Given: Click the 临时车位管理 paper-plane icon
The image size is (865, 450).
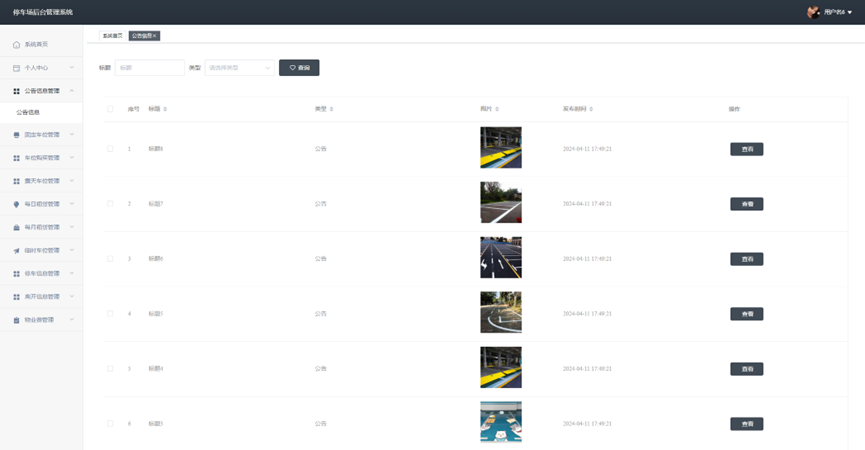Looking at the screenshot, I should [16, 250].
